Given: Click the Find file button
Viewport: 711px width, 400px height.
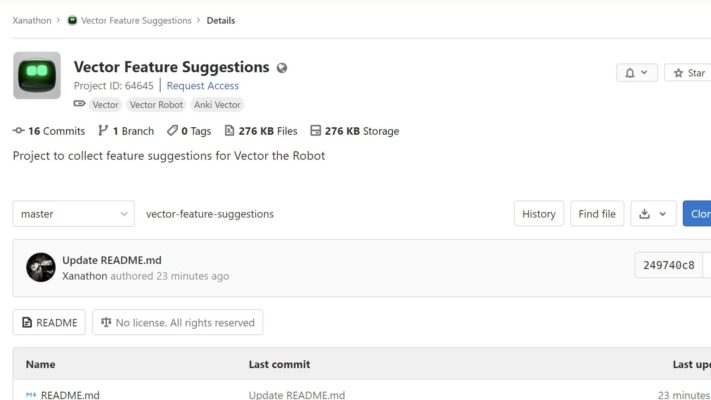Looking at the screenshot, I should pos(597,214).
